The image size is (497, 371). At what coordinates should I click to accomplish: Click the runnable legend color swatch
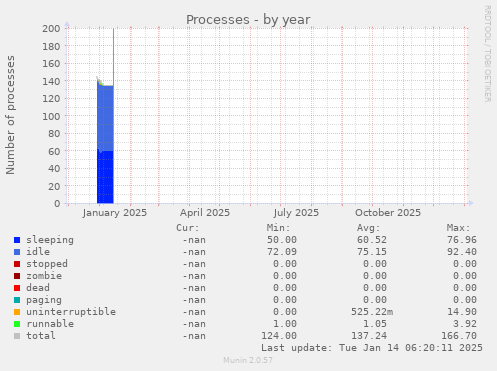pyautogui.click(x=17, y=324)
